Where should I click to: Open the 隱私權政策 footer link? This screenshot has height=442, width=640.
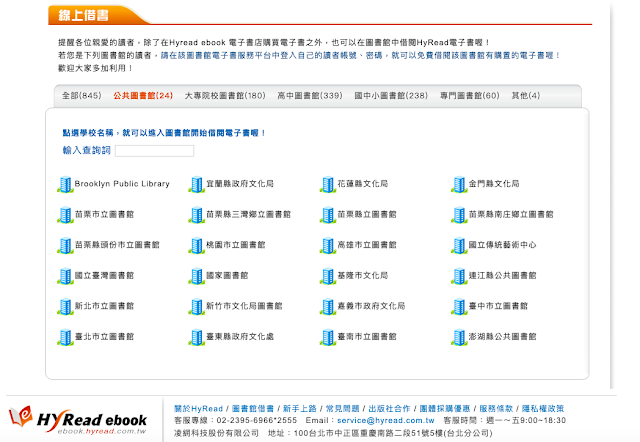543,409
